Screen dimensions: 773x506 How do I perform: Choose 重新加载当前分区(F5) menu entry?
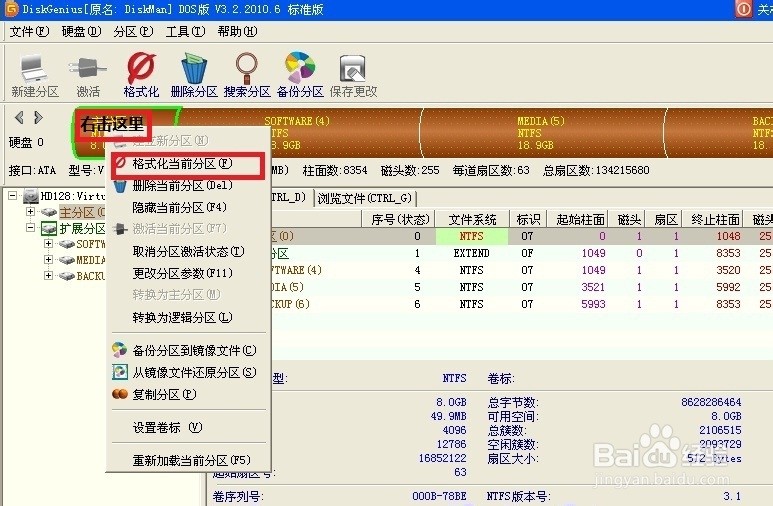188,461
